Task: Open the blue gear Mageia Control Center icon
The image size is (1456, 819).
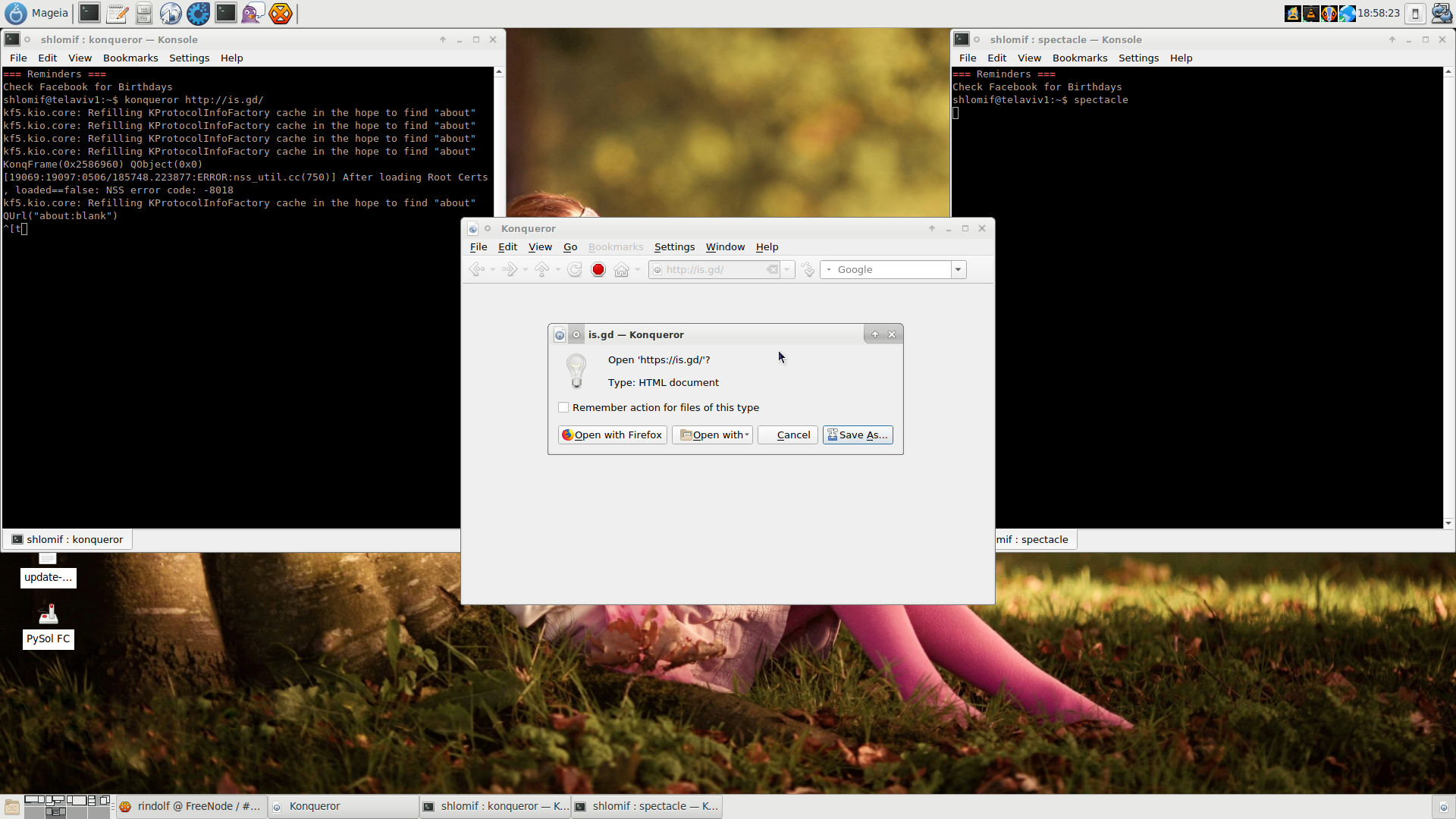Action: click(x=198, y=13)
